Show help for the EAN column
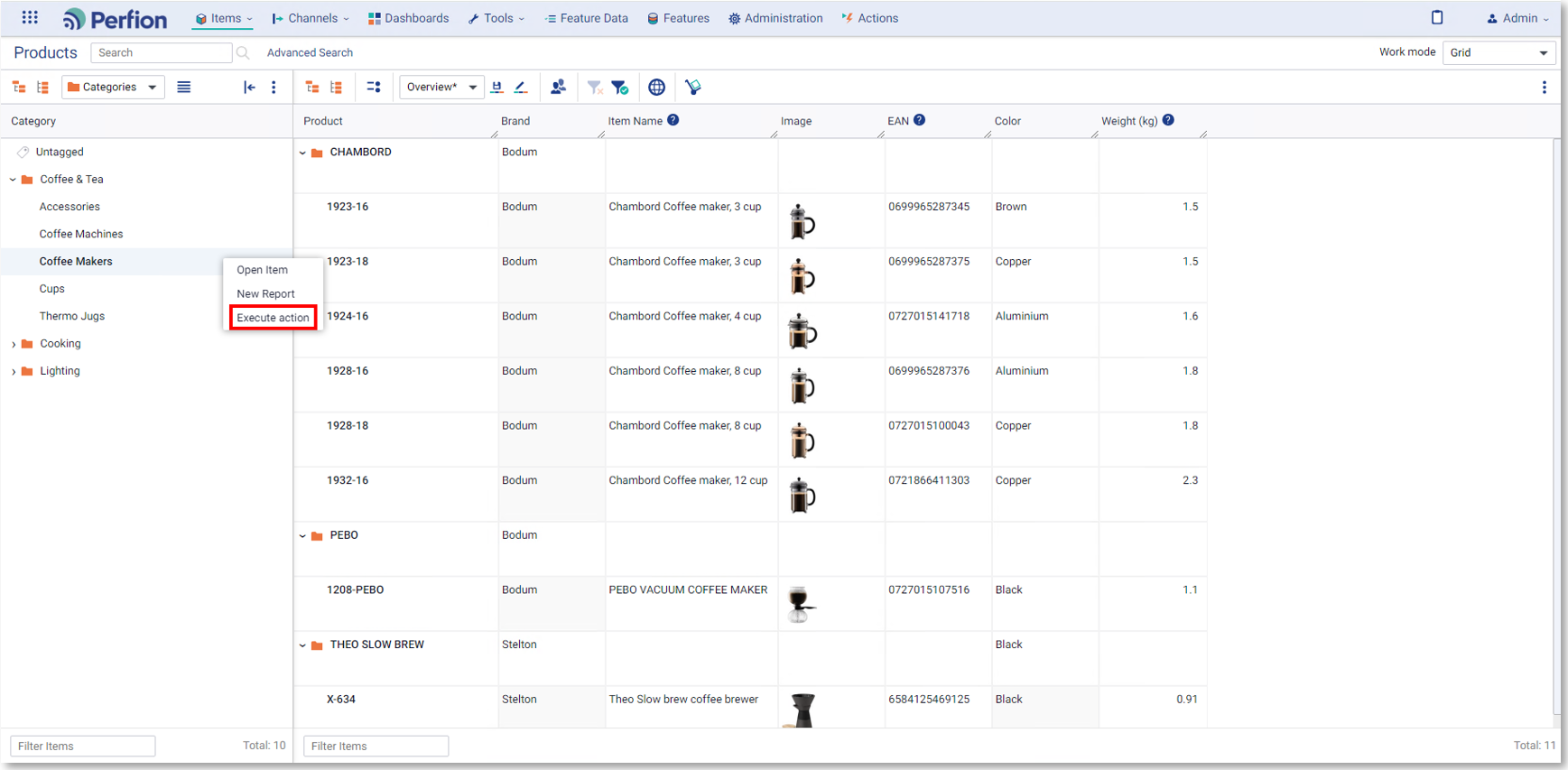Screen dimensions: 1568x770 tap(919, 120)
